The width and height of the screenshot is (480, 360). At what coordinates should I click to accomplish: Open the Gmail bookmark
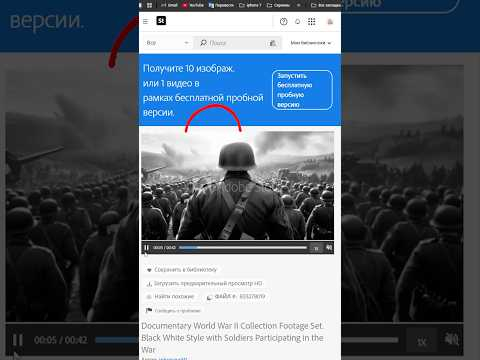point(169,5)
